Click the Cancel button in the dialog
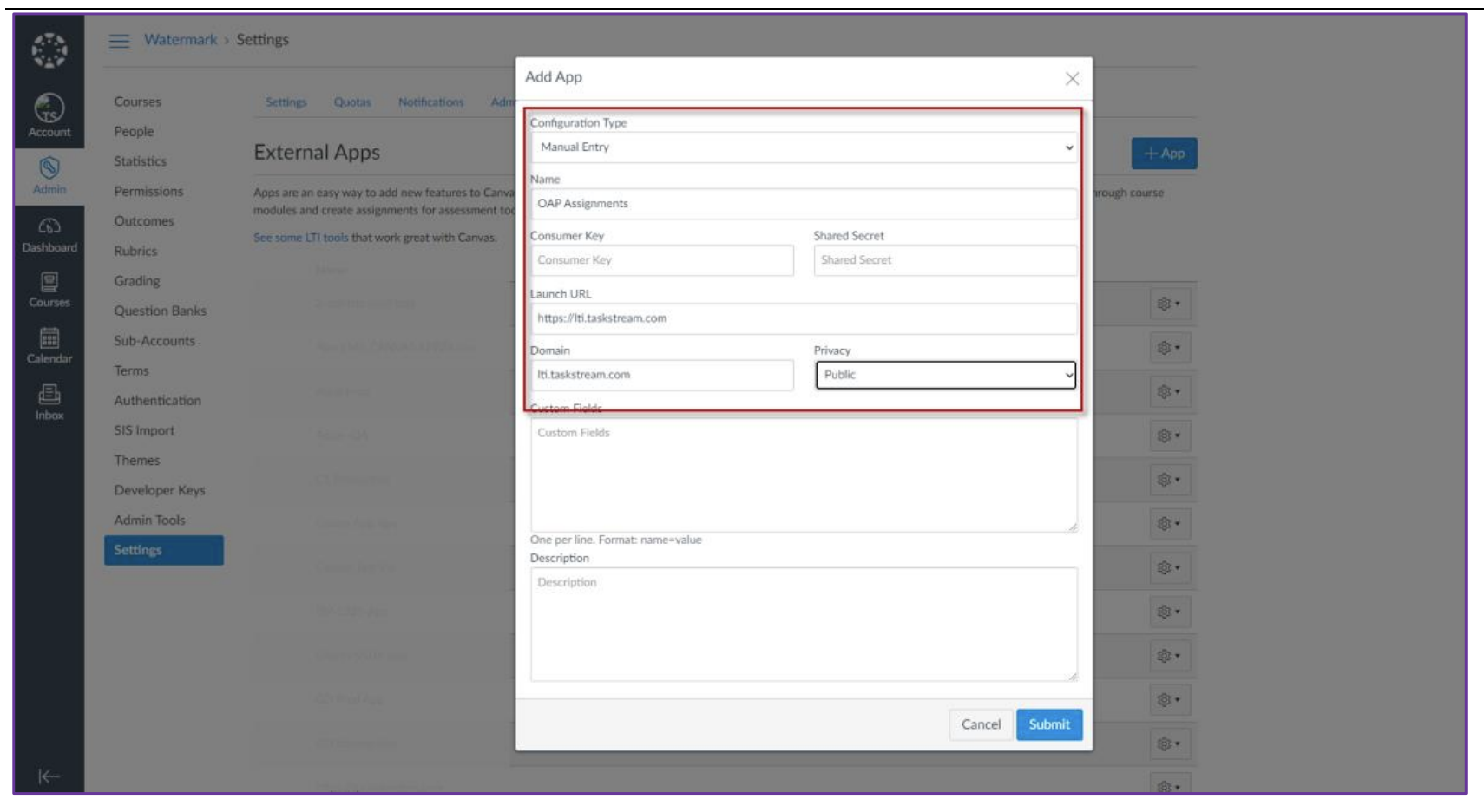 [x=981, y=724]
